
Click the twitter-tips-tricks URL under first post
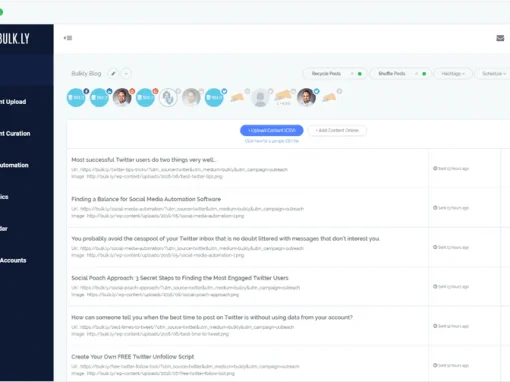pyautogui.click(x=179, y=169)
